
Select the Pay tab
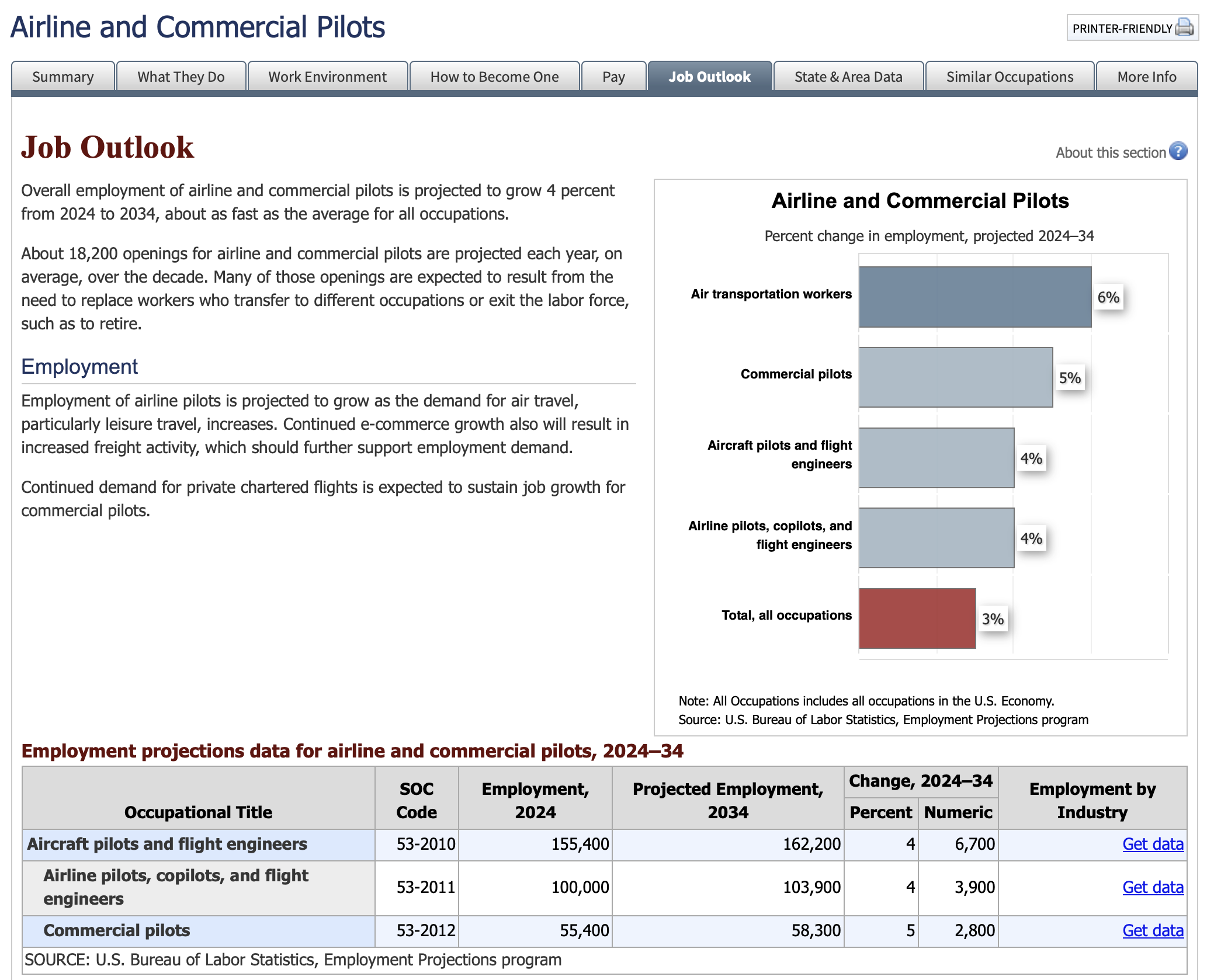click(x=613, y=77)
